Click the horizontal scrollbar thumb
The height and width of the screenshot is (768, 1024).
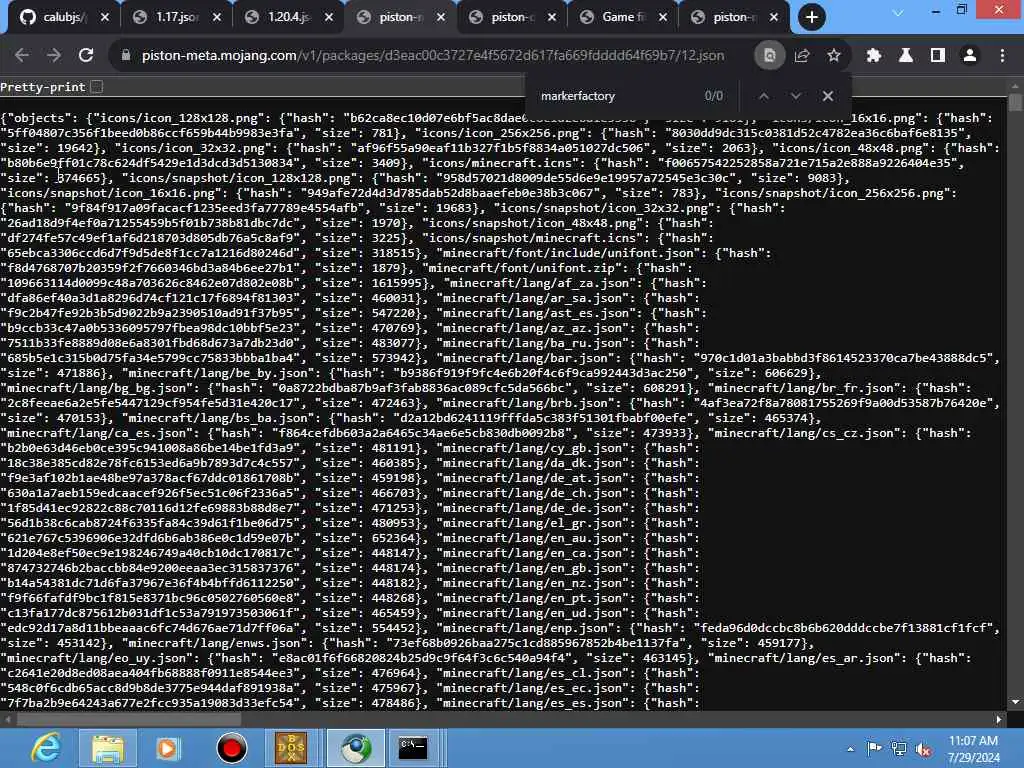point(129,720)
